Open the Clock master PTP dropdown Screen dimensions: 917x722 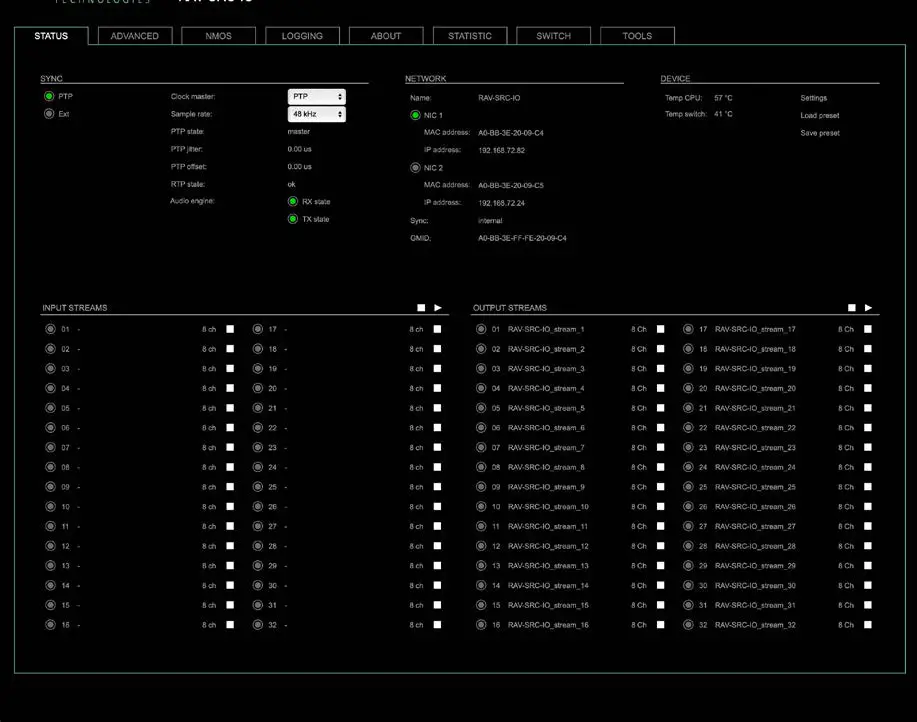click(x=316, y=96)
